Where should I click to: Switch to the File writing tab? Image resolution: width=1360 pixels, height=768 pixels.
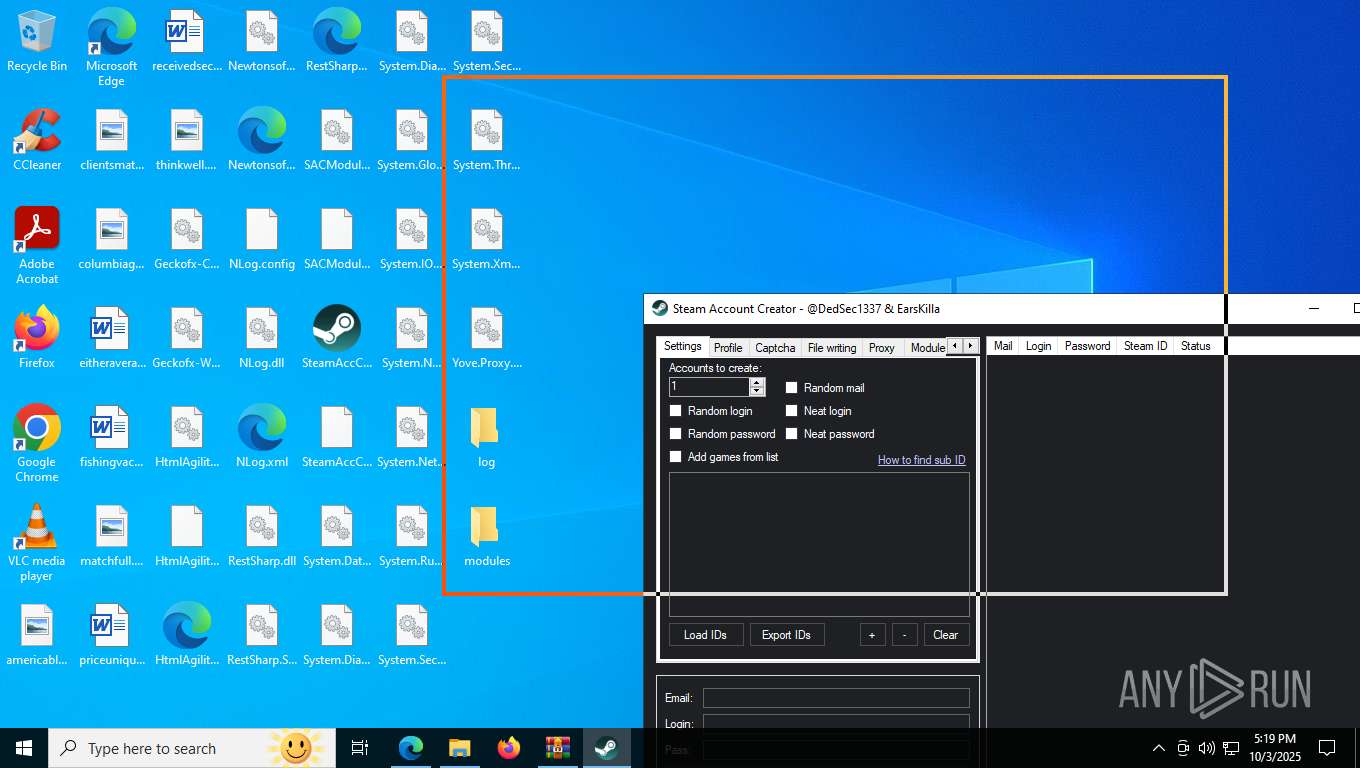point(832,348)
